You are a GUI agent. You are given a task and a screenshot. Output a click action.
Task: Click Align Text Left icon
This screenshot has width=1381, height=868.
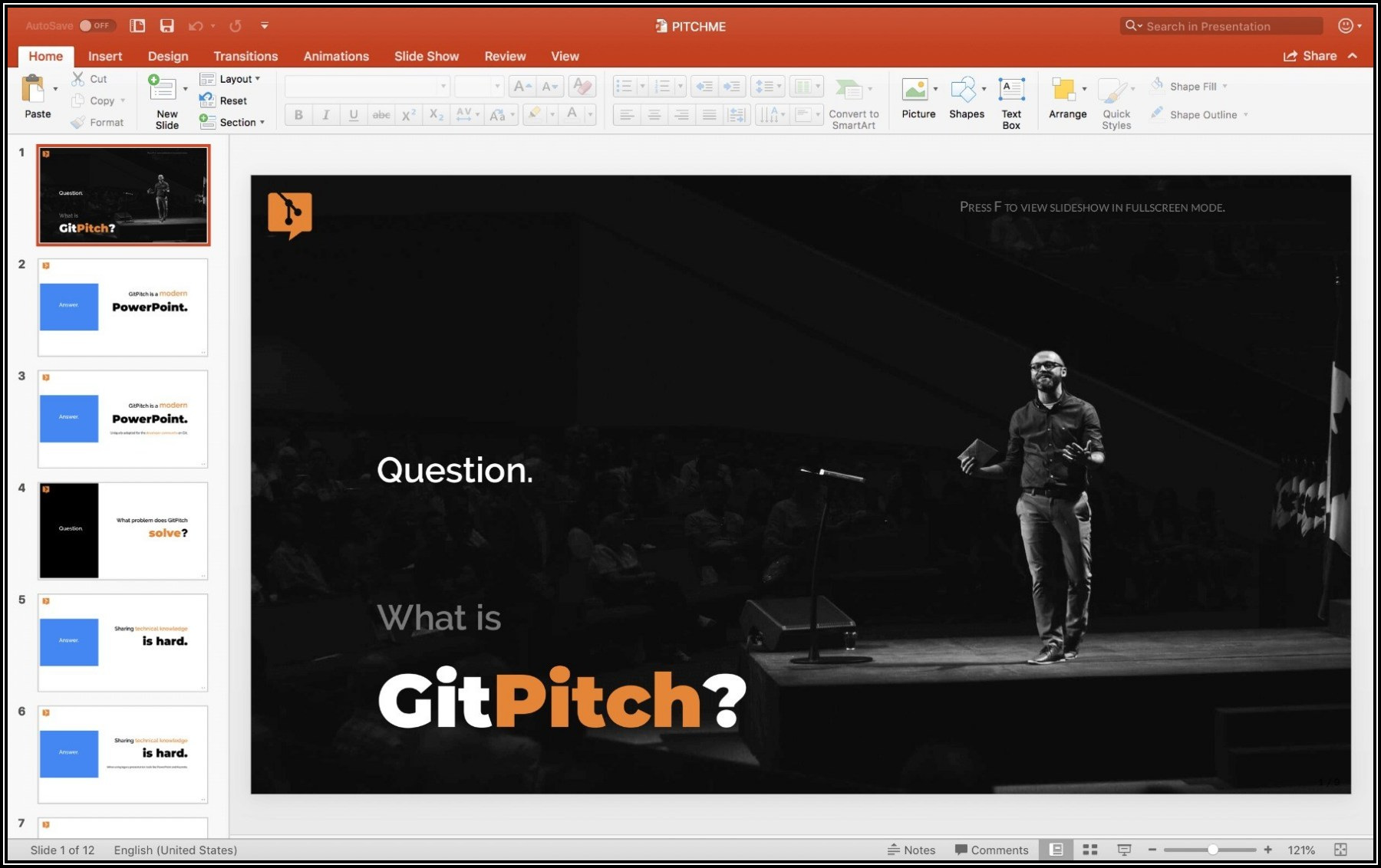[x=627, y=115]
